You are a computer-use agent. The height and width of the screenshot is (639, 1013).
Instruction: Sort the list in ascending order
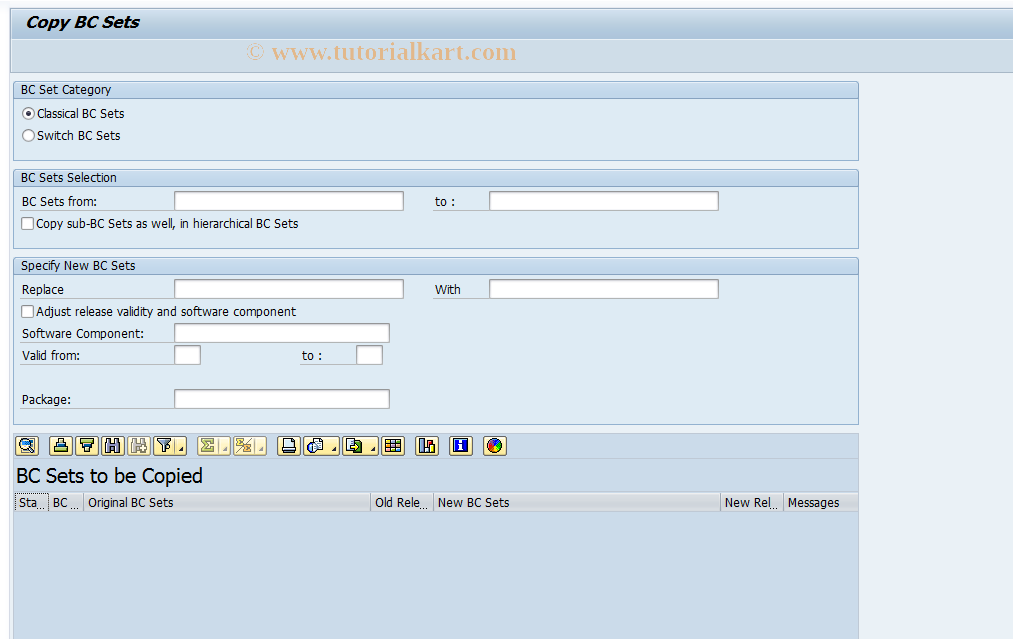coord(60,446)
